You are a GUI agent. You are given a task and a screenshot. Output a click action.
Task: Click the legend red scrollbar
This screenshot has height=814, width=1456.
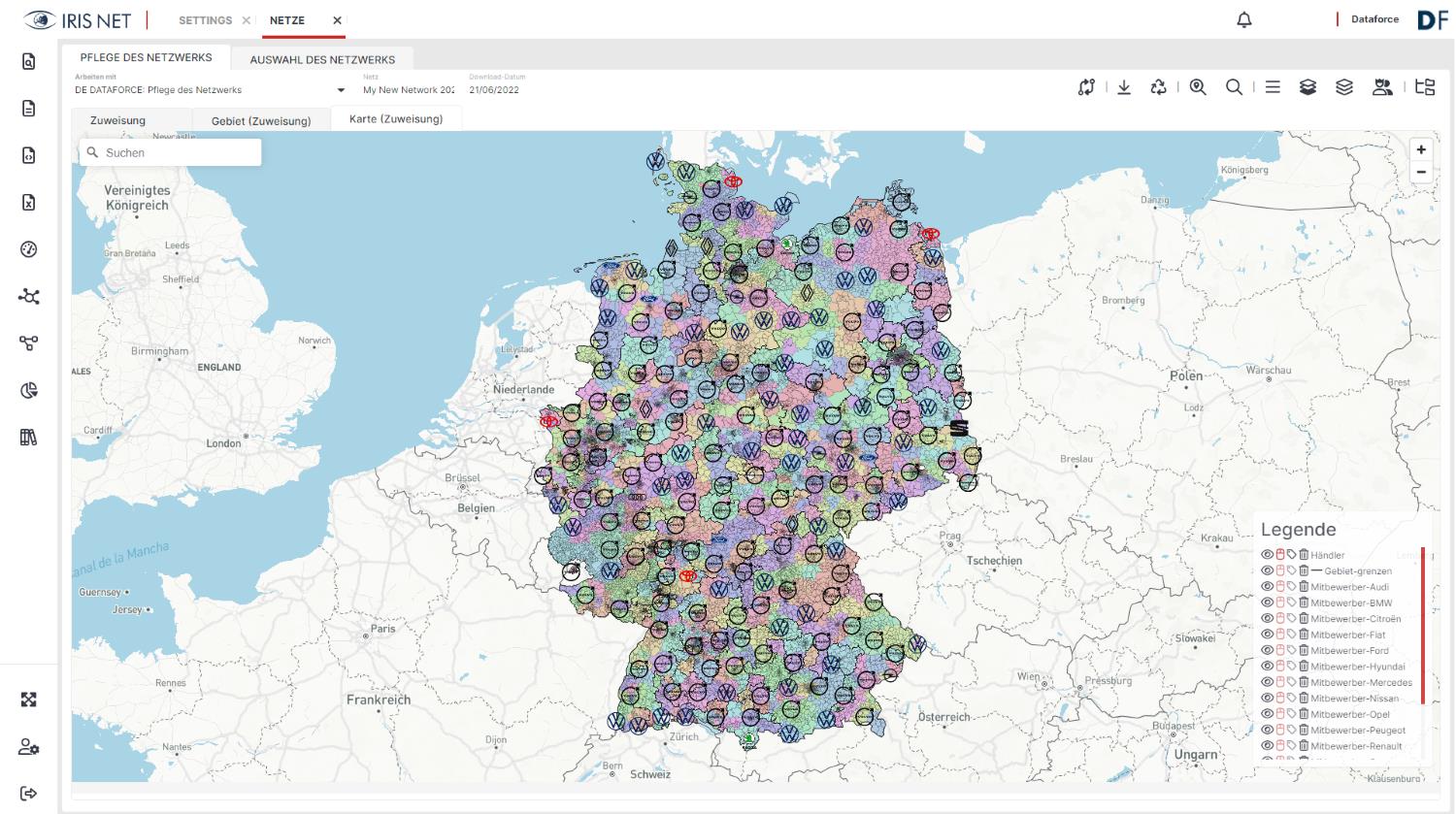point(1423,626)
